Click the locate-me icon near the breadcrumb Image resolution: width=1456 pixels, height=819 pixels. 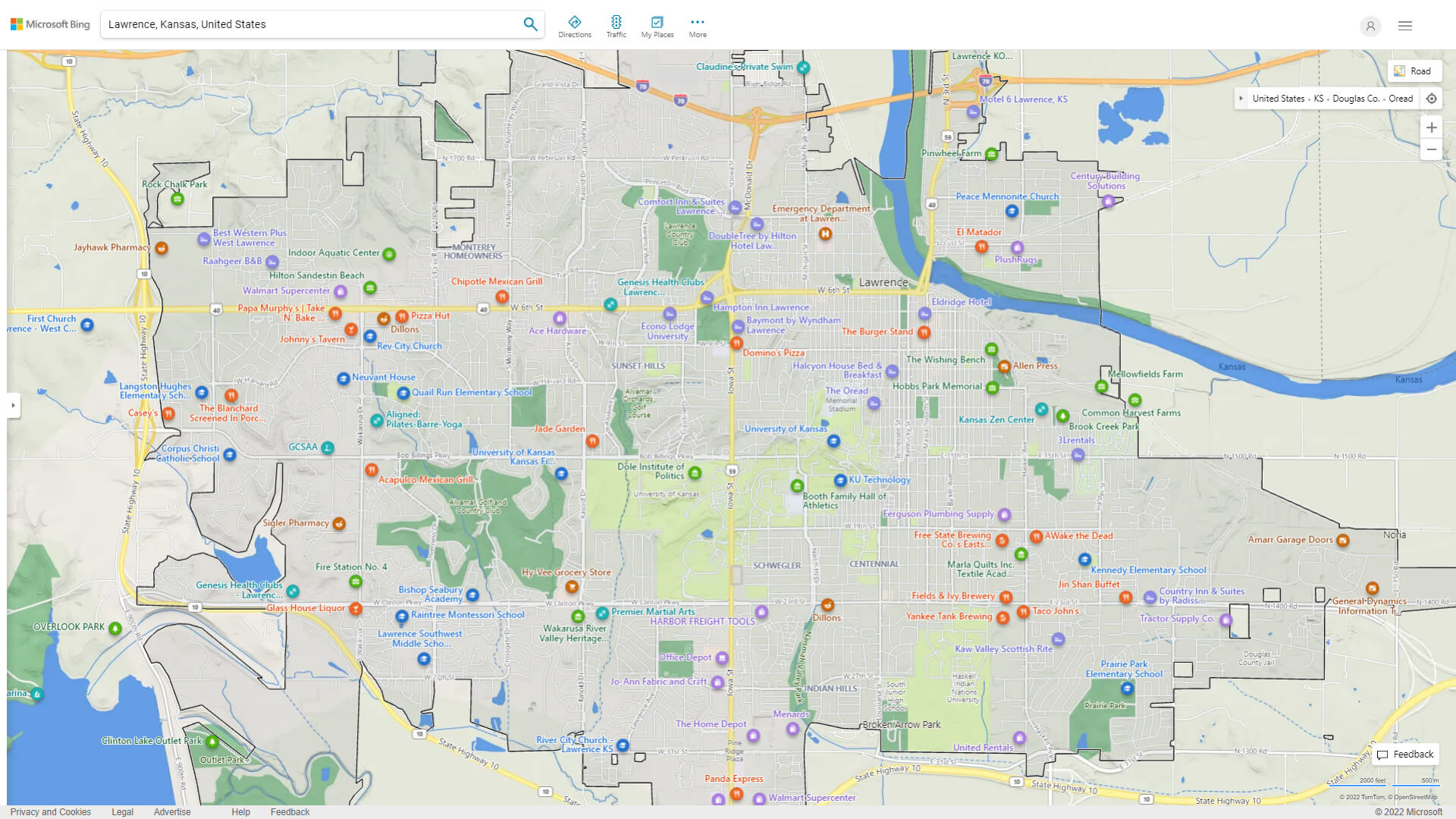1432,99
